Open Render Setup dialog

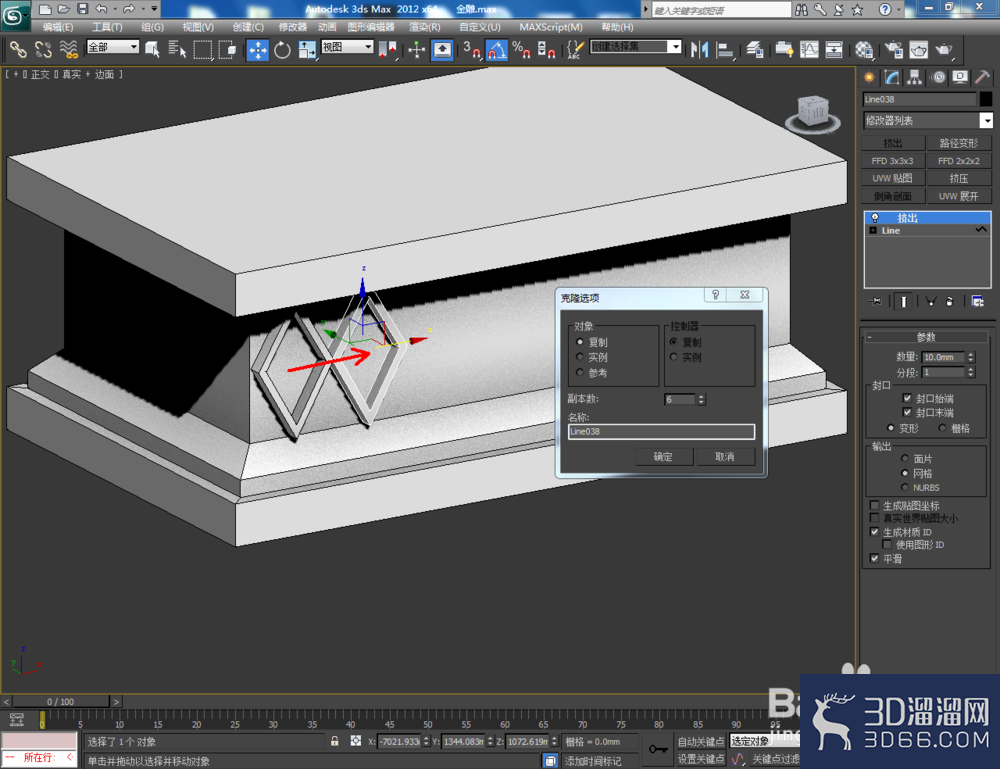point(893,50)
